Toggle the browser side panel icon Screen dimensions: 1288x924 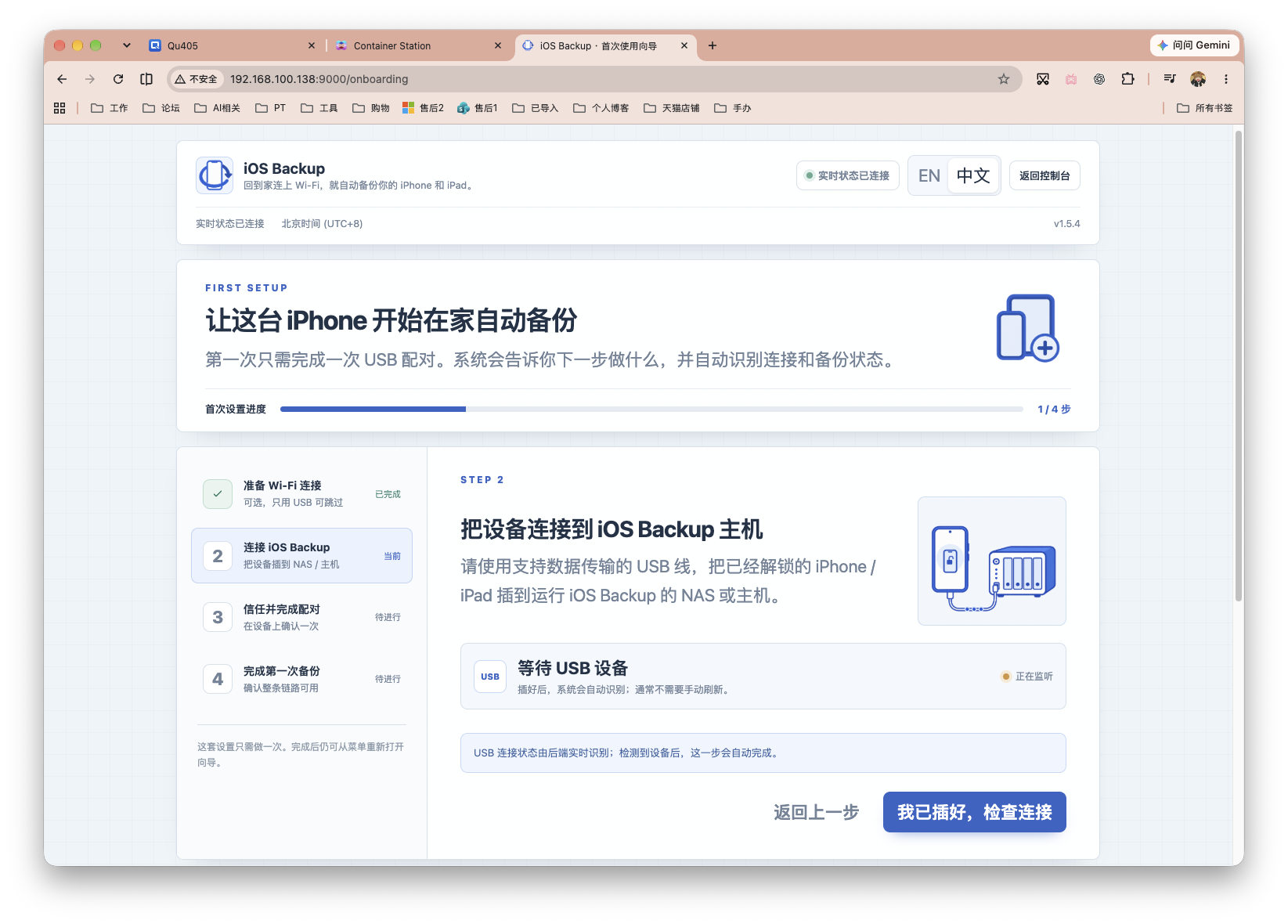(x=146, y=79)
